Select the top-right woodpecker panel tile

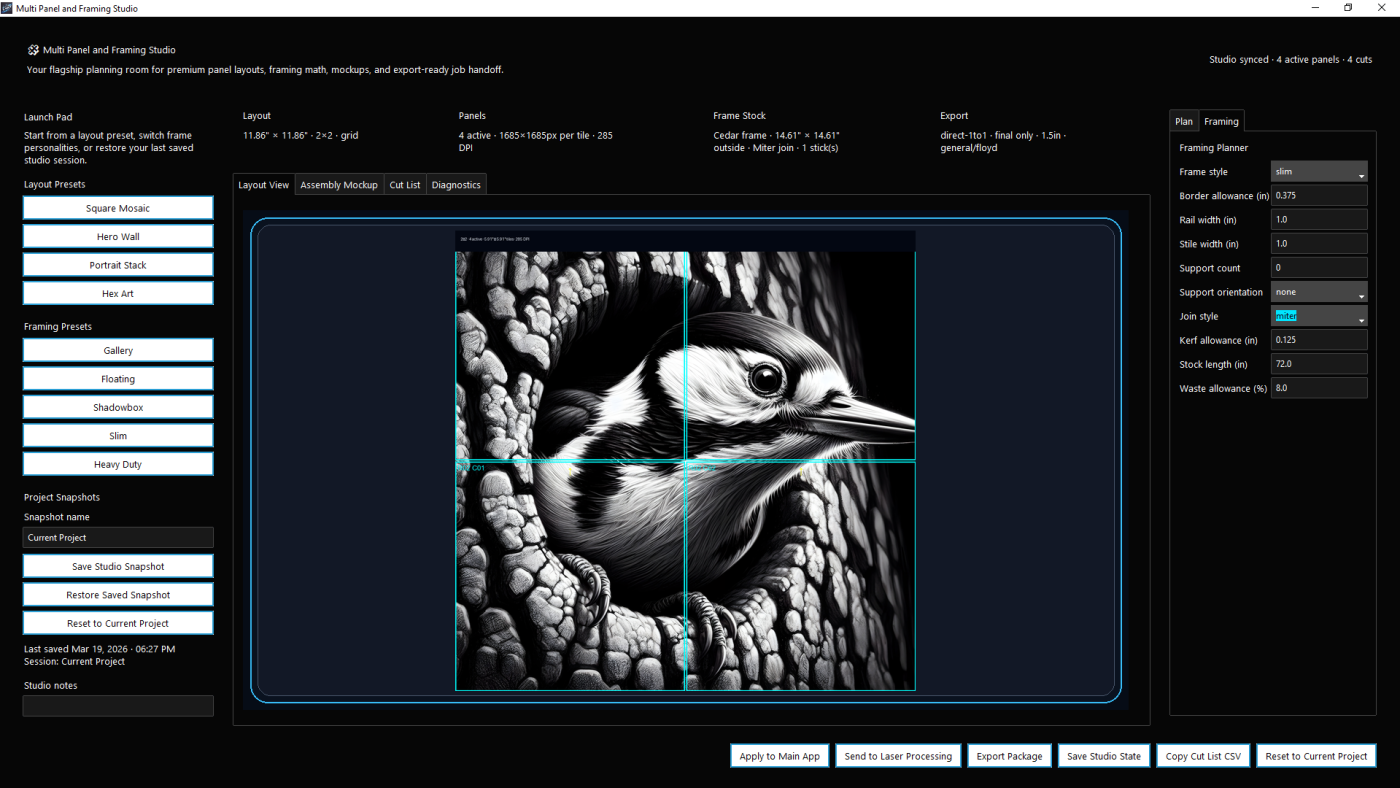(x=800, y=355)
